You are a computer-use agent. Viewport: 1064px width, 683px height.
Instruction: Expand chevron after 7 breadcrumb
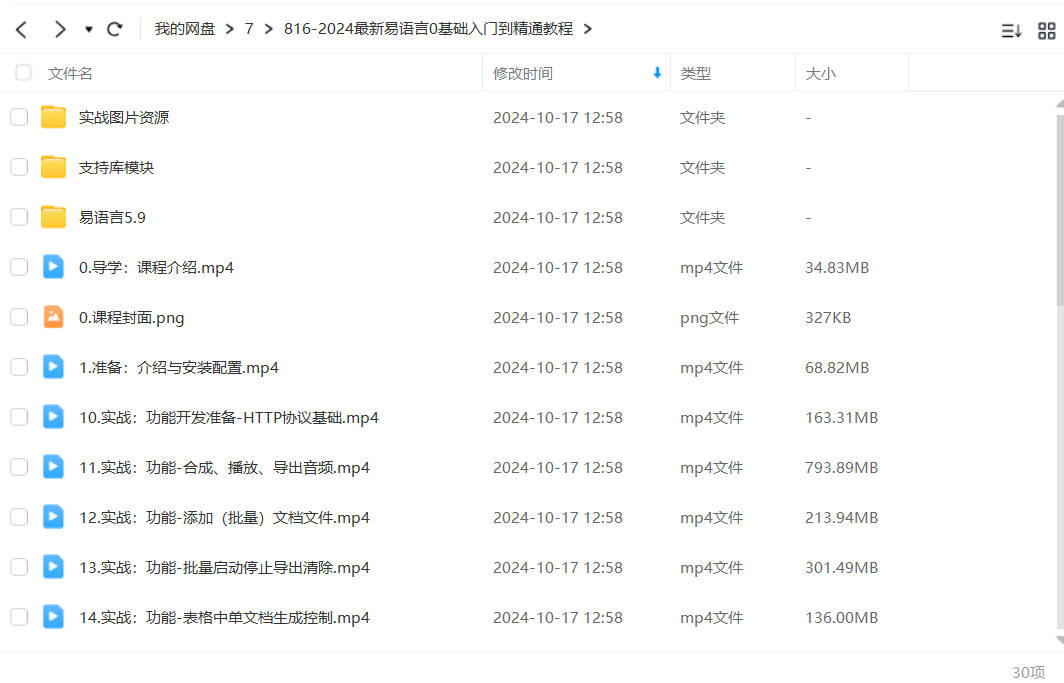(269, 29)
